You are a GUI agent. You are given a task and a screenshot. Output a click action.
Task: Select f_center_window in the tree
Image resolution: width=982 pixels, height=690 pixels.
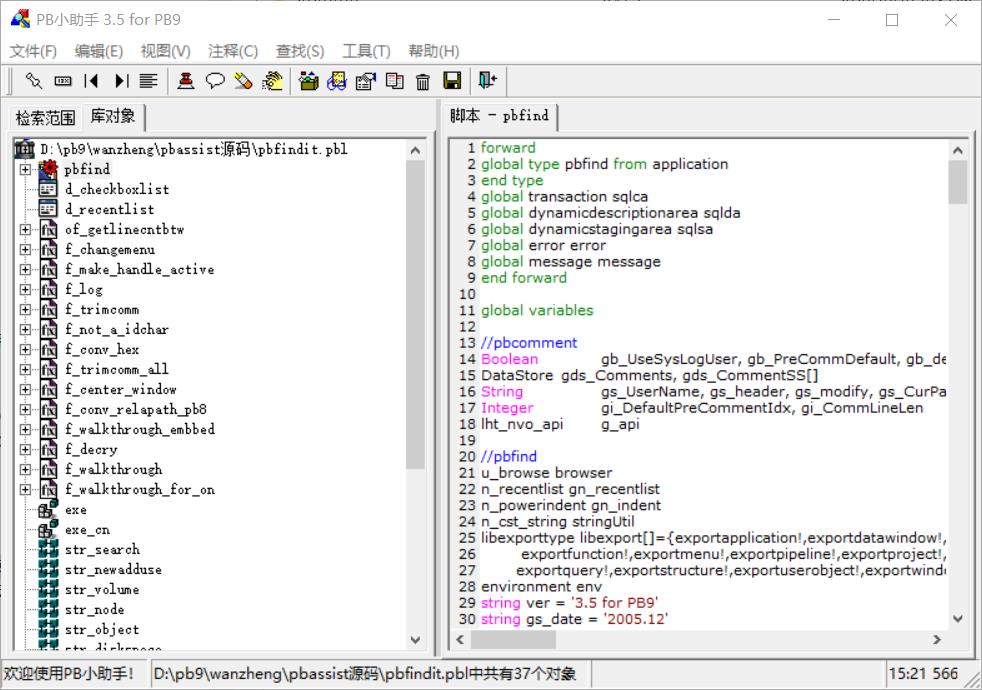click(120, 389)
